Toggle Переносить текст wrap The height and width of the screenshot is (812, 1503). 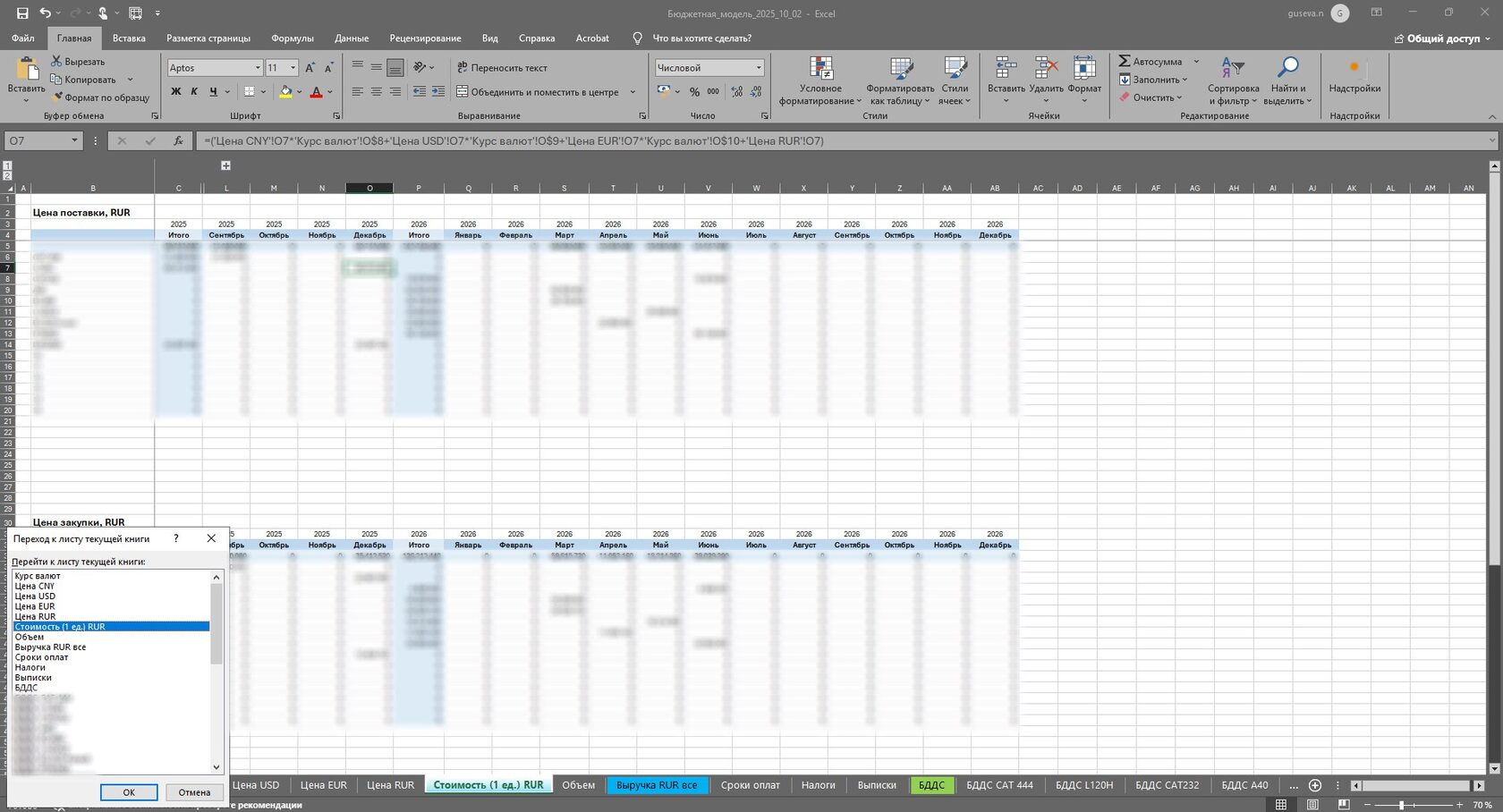[x=502, y=67]
